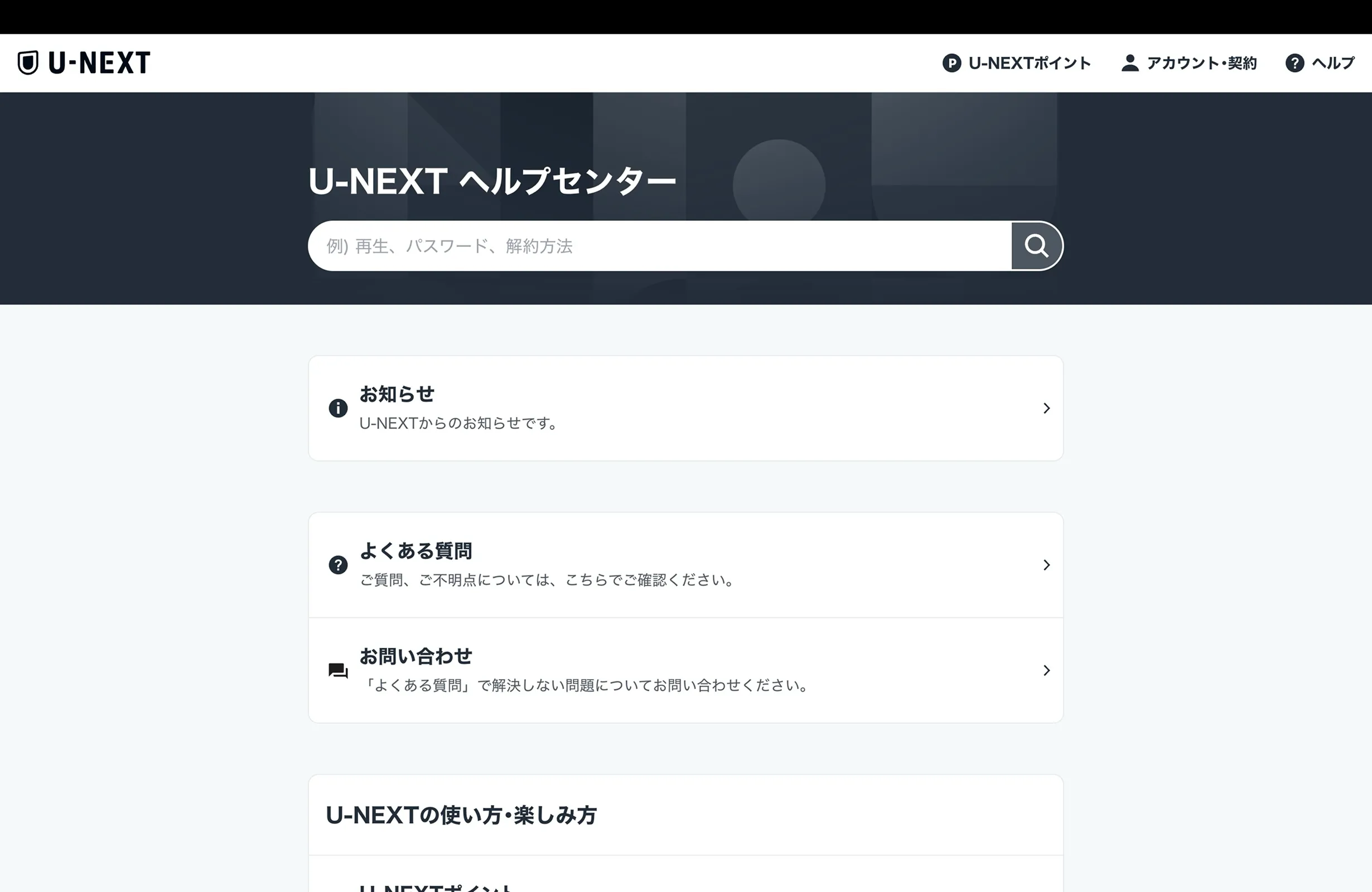1372x892 pixels.
Task: Open the お問い合わせ heading link
Action: pos(416,656)
